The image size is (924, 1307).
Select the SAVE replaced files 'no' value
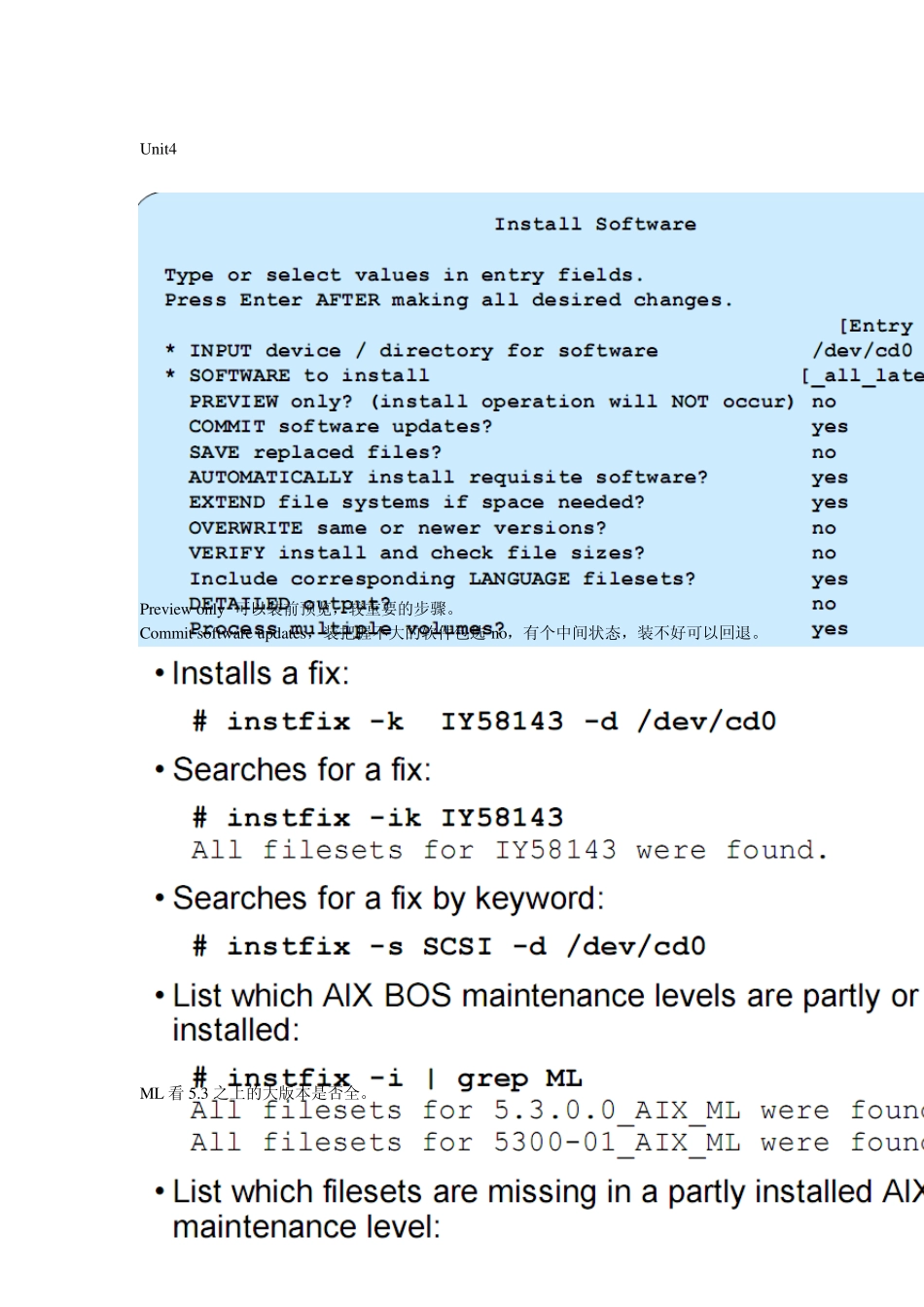click(824, 452)
